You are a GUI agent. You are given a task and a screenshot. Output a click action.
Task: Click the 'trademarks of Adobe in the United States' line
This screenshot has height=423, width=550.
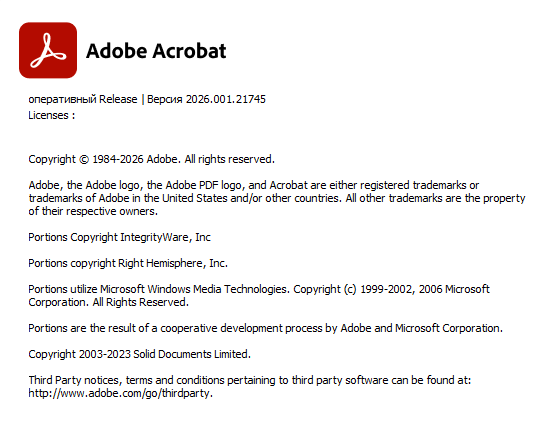point(277,198)
